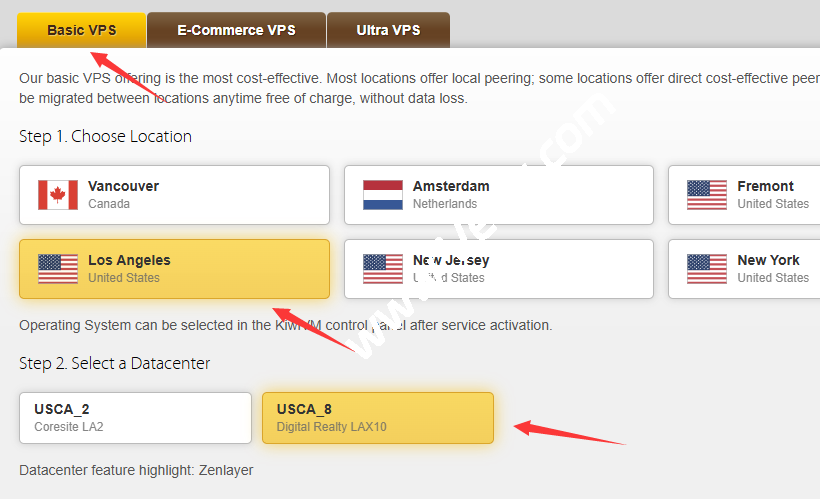
Task: Click the US flag beside New York
Action: (707, 269)
